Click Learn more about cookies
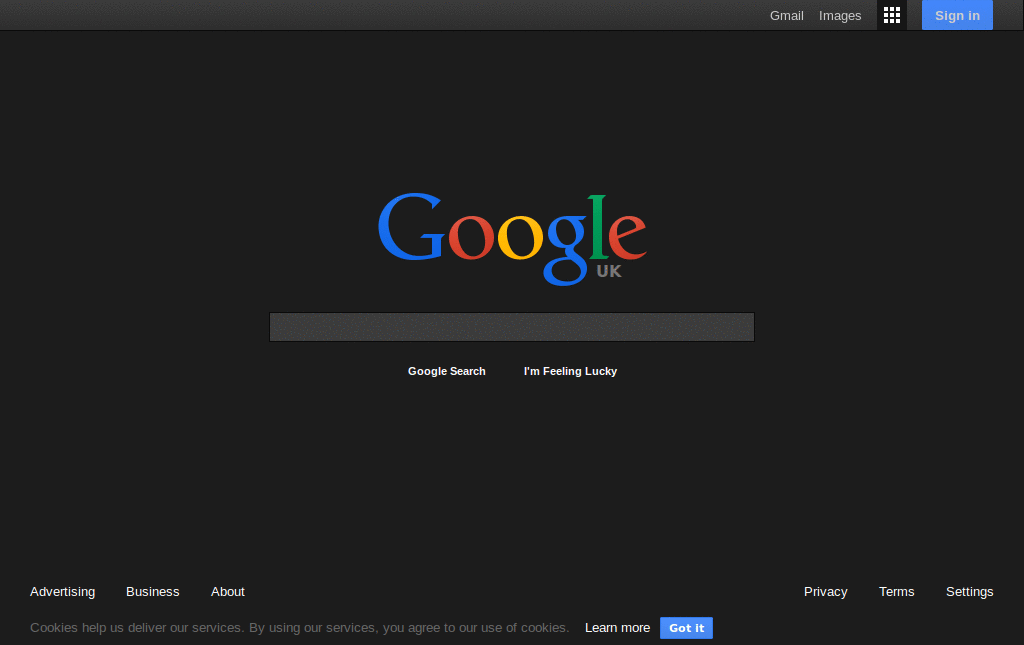Image resolution: width=1024 pixels, height=645 pixels. point(618,627)
